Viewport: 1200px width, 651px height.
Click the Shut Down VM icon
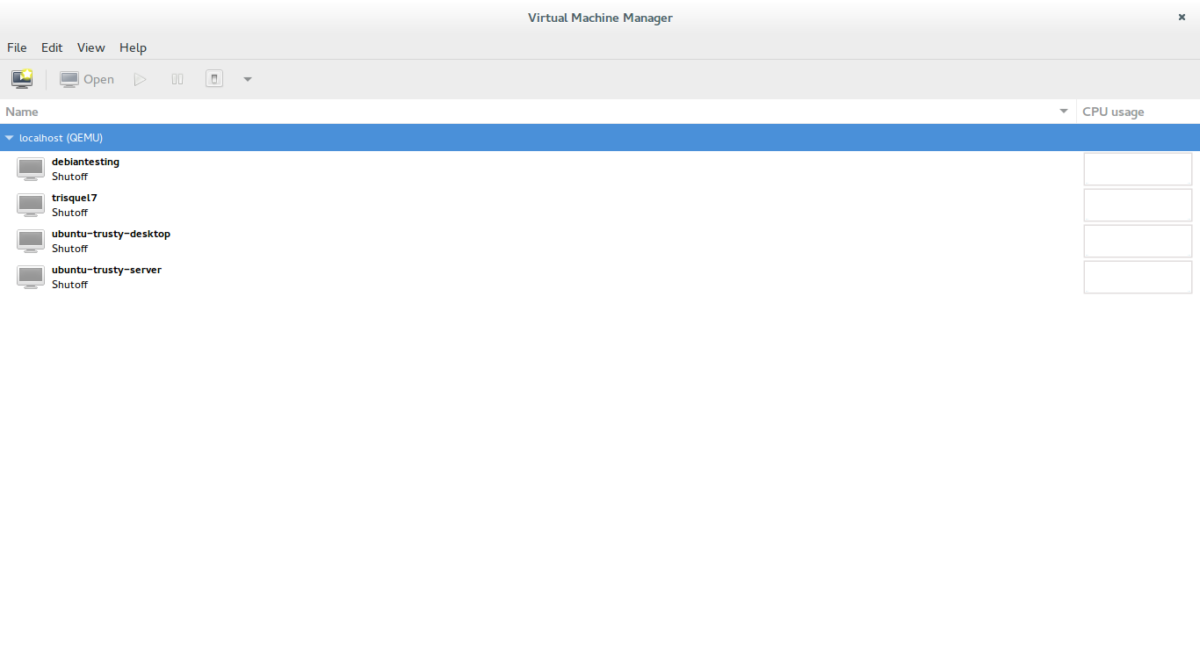[214, 79]
